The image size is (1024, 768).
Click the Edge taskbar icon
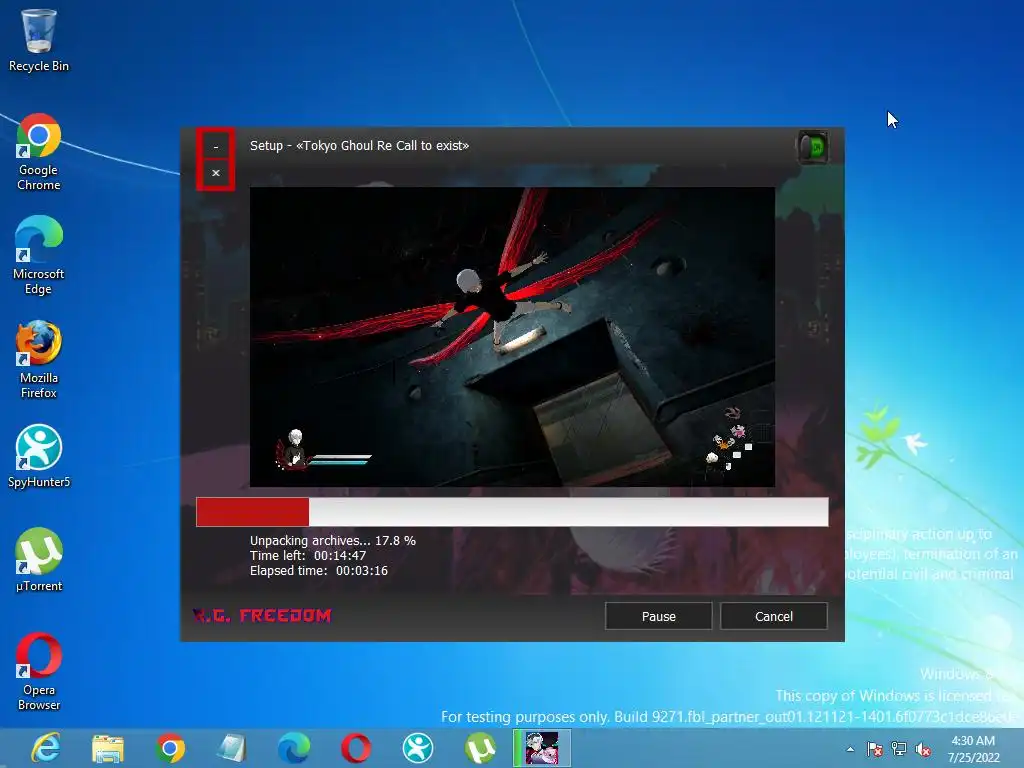[294, 748]
